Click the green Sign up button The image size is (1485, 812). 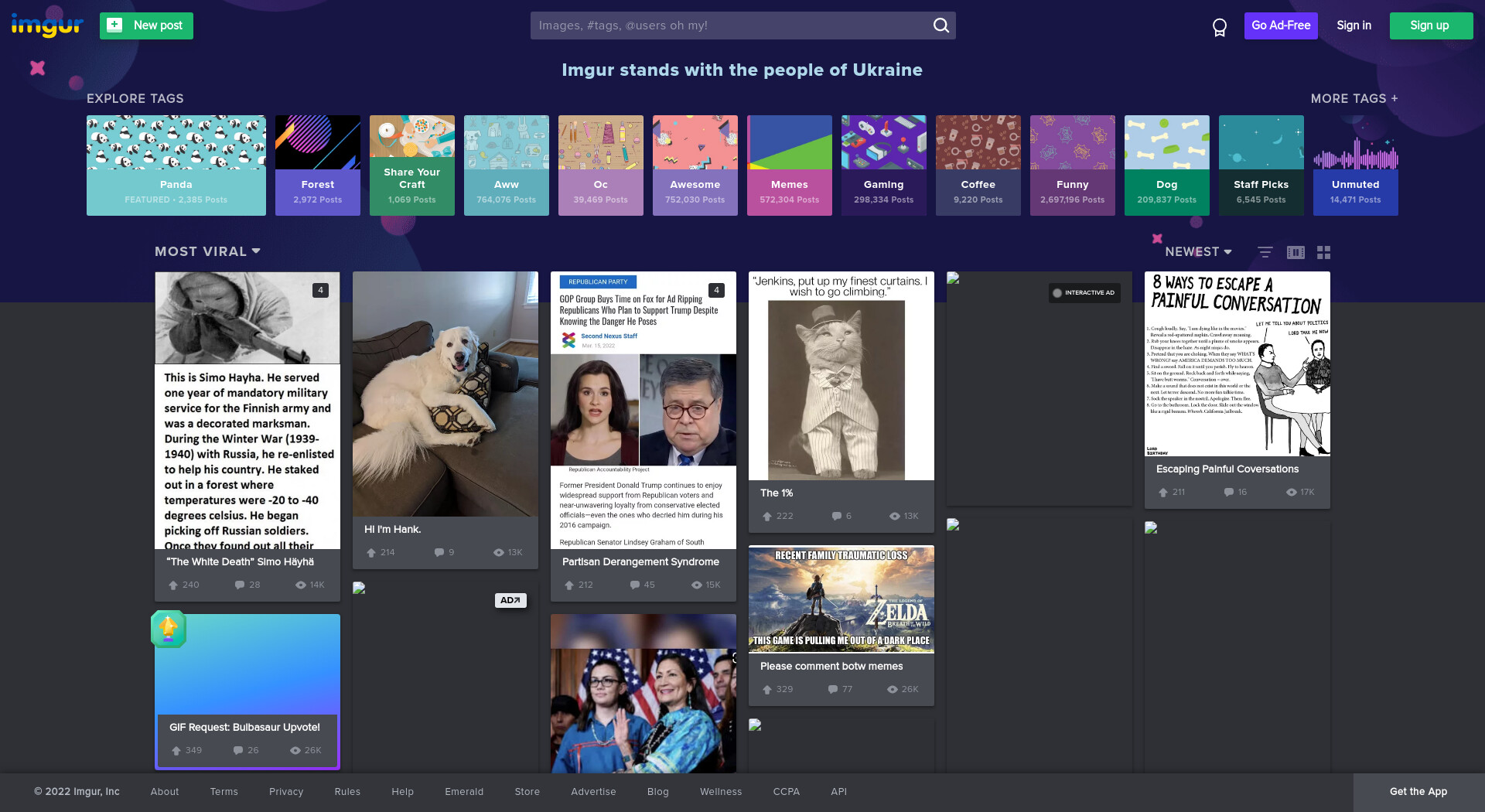click(1431, 26)
